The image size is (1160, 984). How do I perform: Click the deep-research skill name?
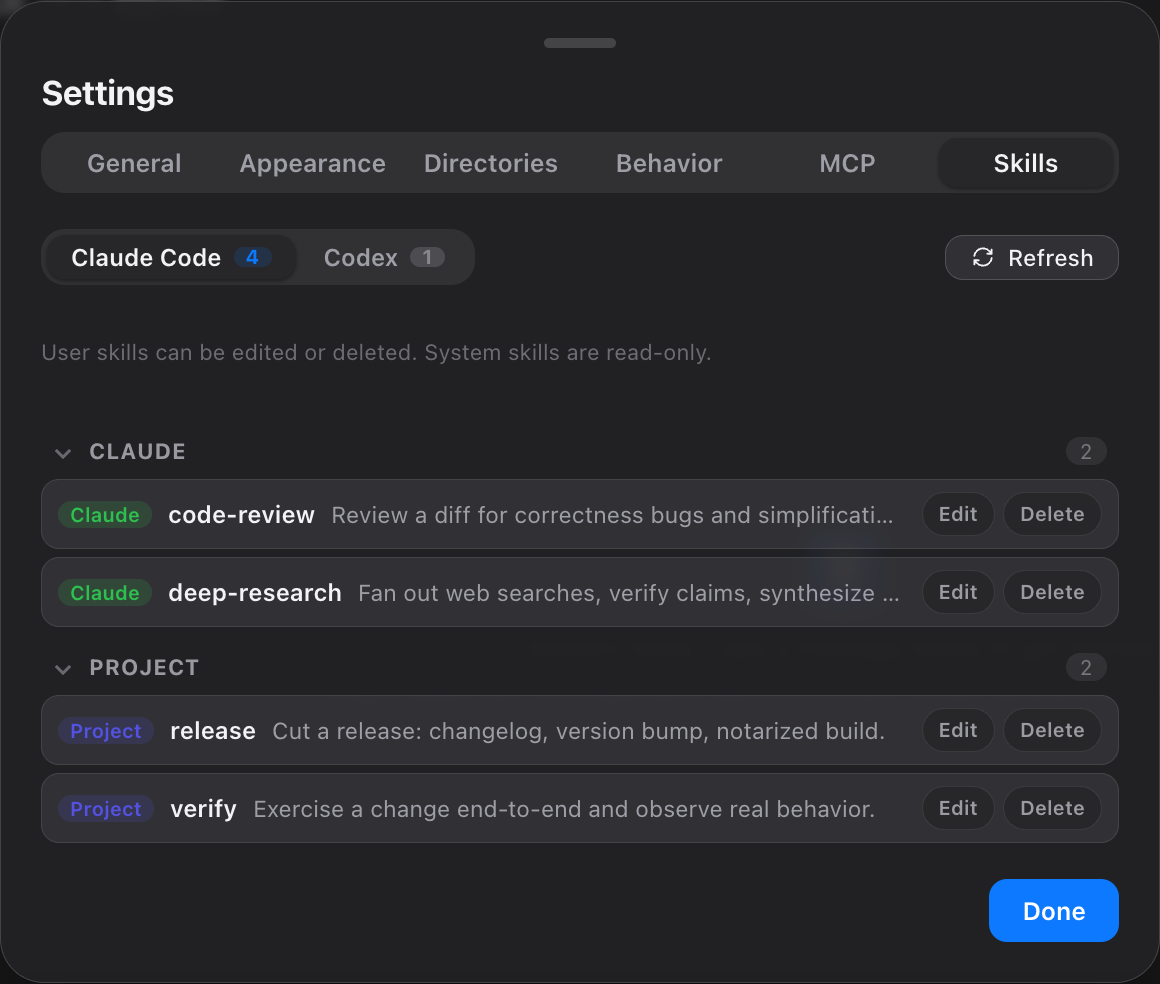254,593
